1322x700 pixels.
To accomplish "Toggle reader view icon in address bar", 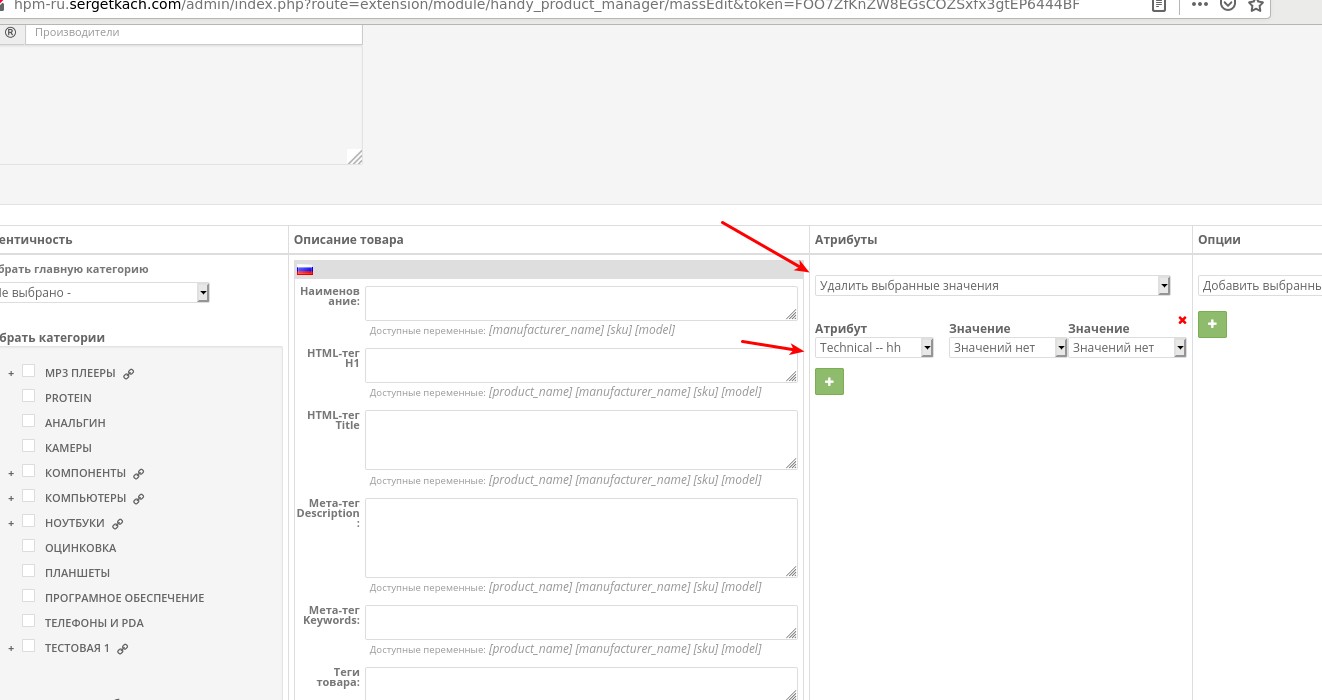I will pyautogui.click(x=1158, y=4).
